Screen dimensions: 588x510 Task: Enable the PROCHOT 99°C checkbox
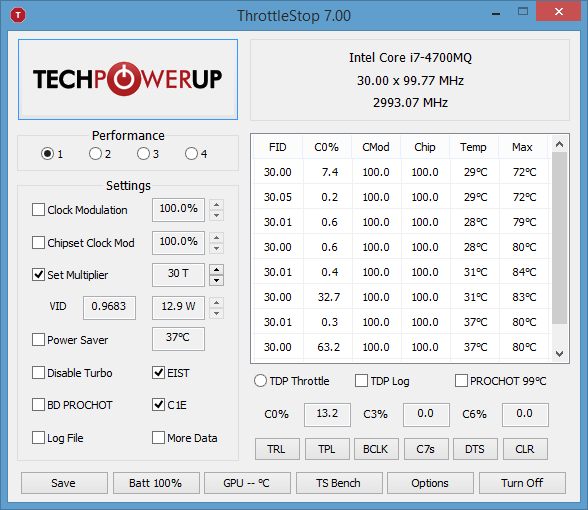point(461,381)
